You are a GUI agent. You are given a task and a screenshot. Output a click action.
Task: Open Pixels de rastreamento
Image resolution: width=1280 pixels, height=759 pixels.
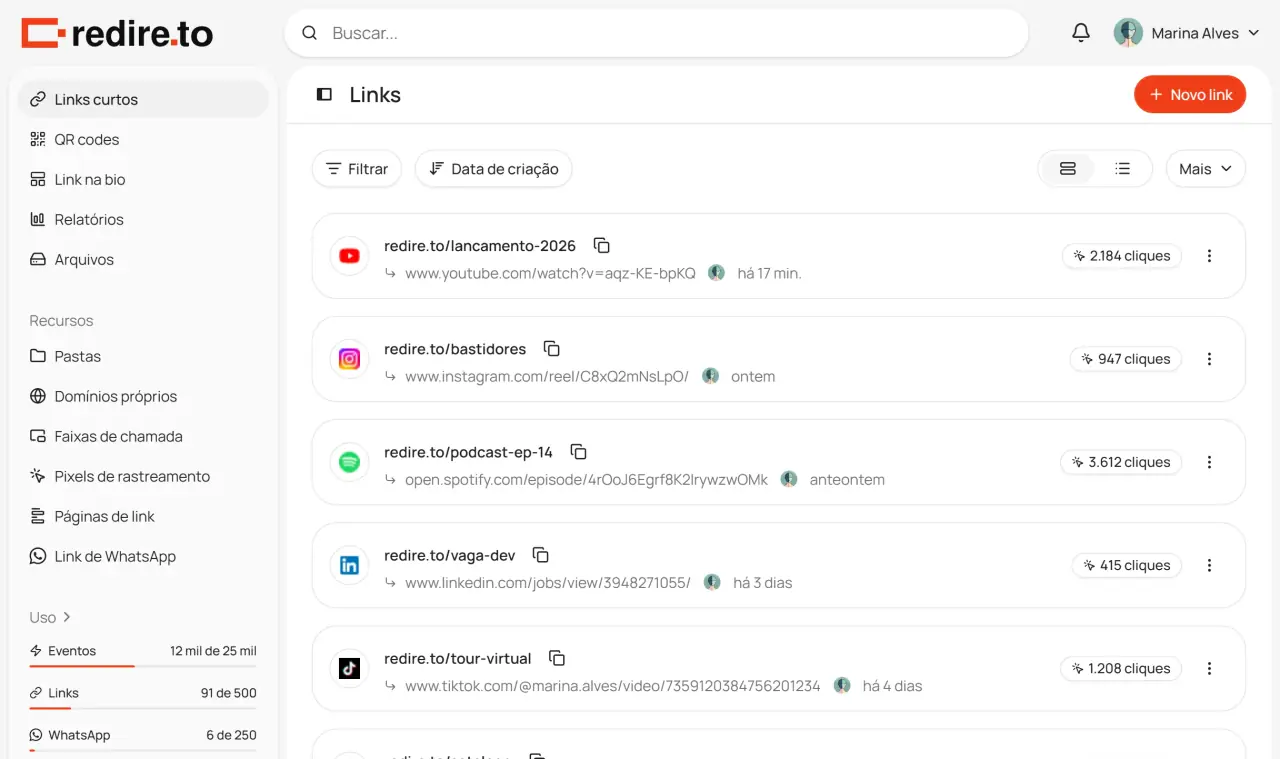click(x=143, y=476)
